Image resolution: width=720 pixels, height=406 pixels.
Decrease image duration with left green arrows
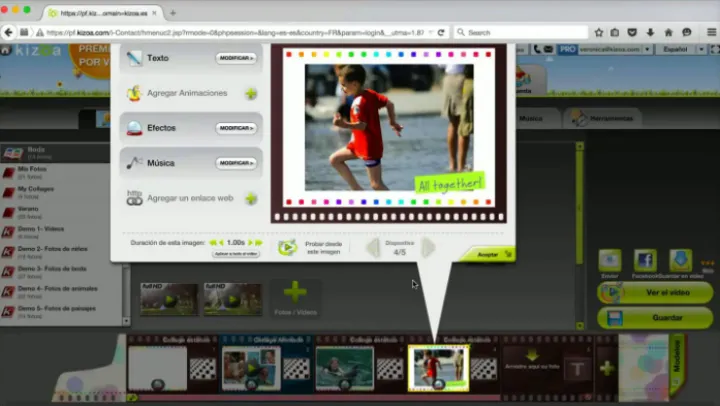pos(213,243)
